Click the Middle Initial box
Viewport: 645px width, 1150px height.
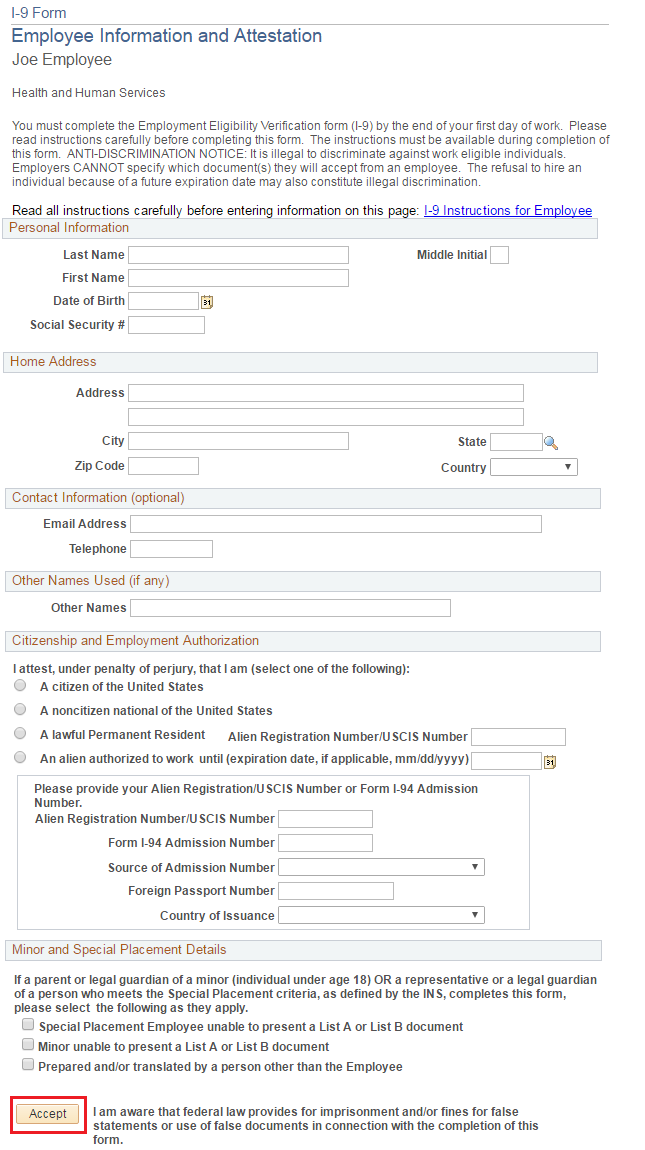[x=499, y=255]
